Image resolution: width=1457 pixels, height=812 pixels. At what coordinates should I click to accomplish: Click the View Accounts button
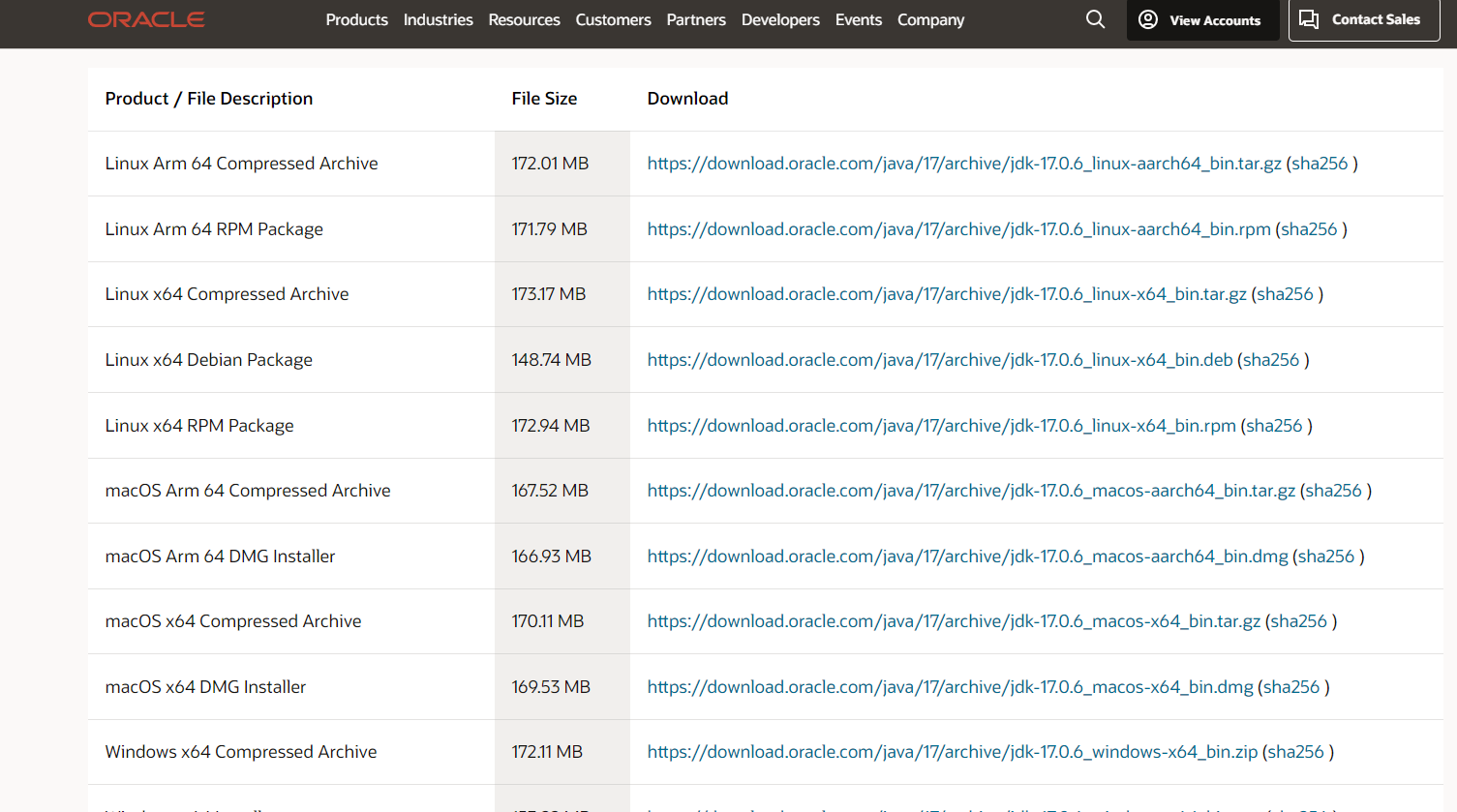pos(1202,20)
